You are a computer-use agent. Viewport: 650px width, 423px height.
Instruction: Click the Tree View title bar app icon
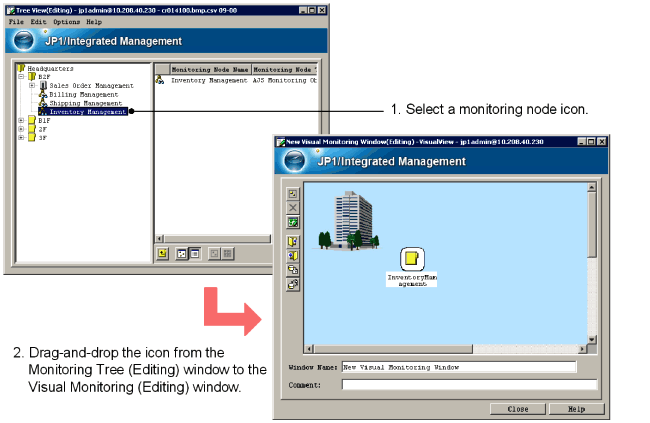pos(11,10)
